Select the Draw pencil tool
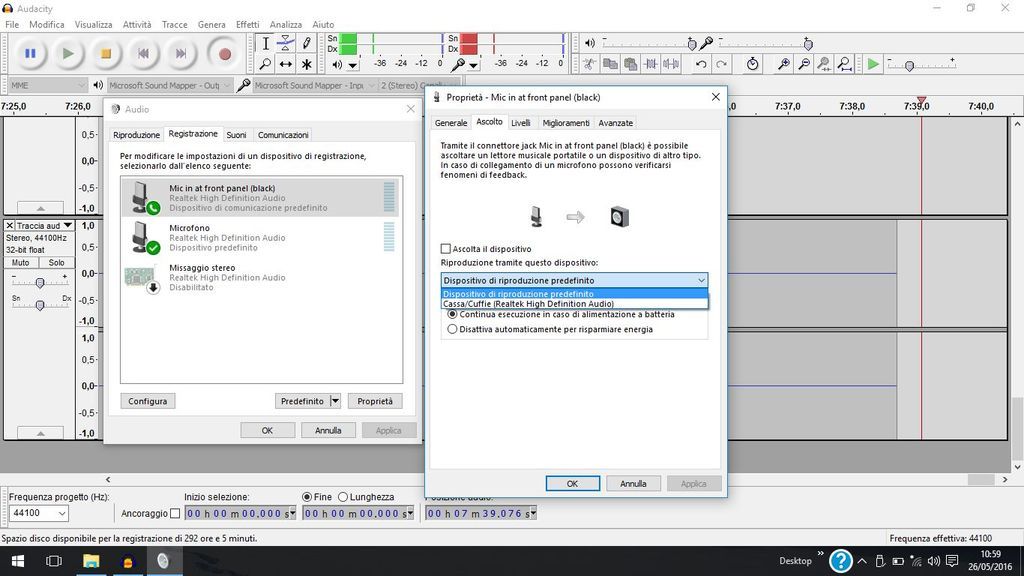This screenshot has height=576, width=1024. click(306, 43)
